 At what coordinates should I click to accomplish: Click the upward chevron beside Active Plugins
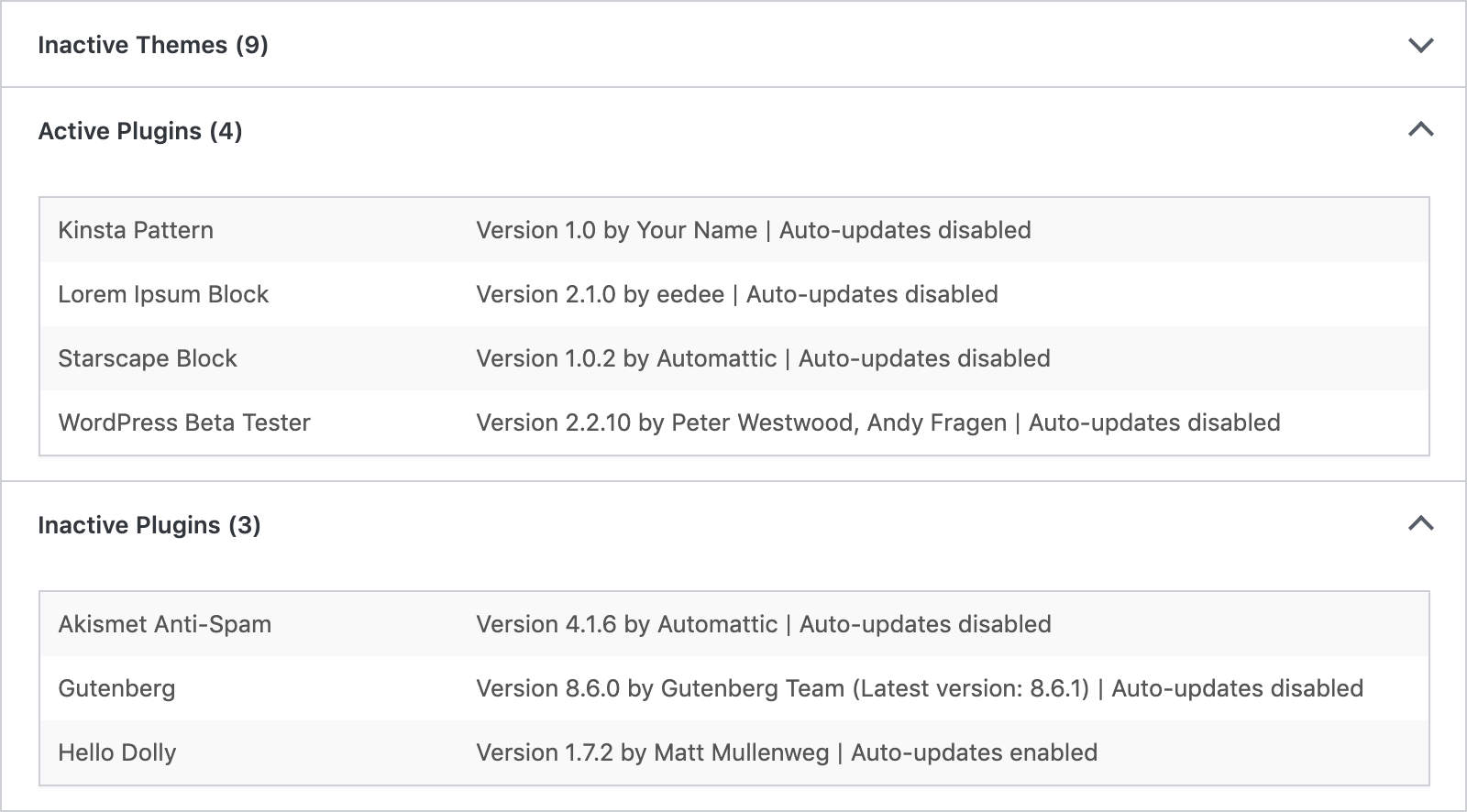pyautogui.click(x=1420, y=129)
